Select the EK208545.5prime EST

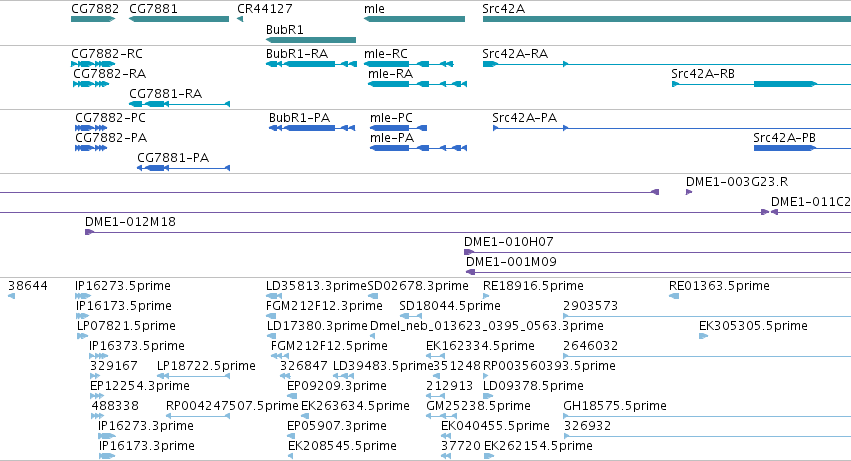[290, 456]
